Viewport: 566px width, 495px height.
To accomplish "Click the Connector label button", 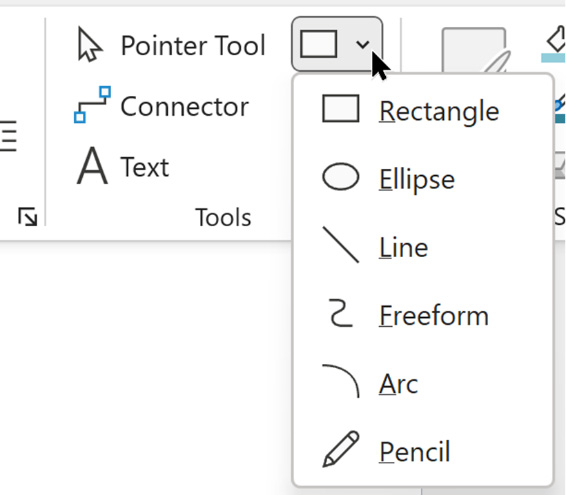I will click(x=184, y=107).
